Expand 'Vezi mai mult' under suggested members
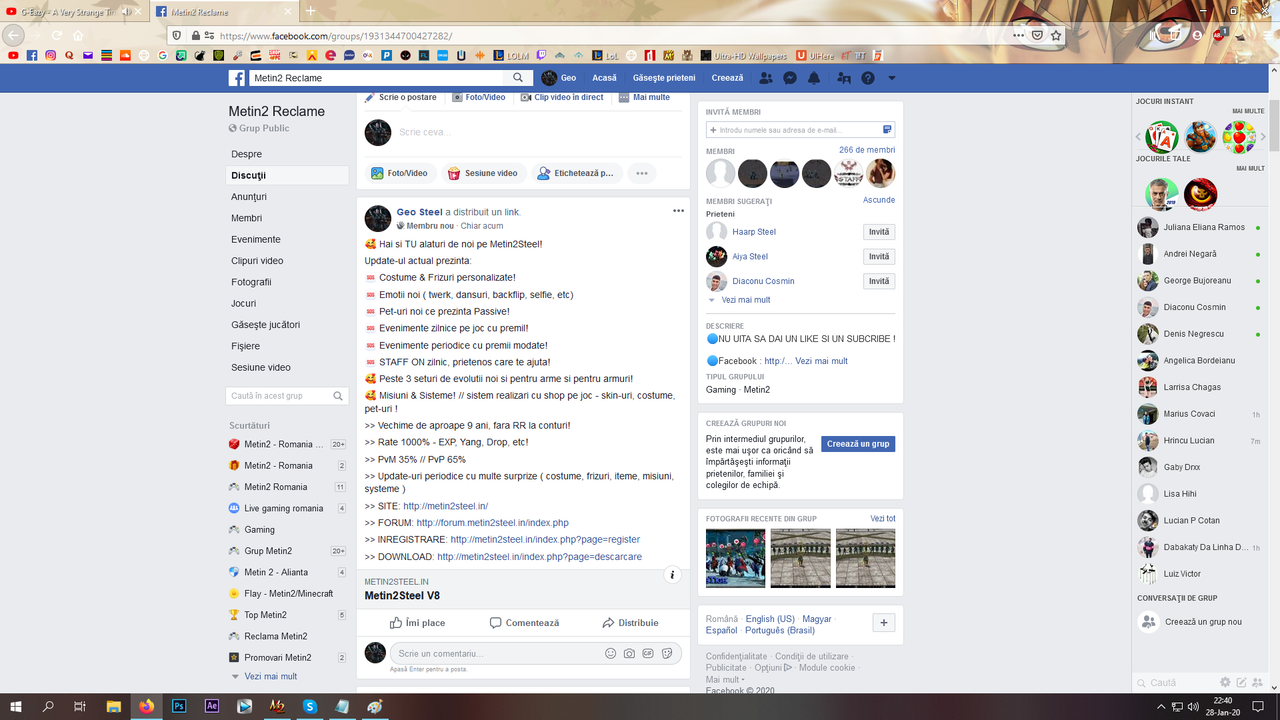This screenshot has height=720, width=1280. (745, 300)
